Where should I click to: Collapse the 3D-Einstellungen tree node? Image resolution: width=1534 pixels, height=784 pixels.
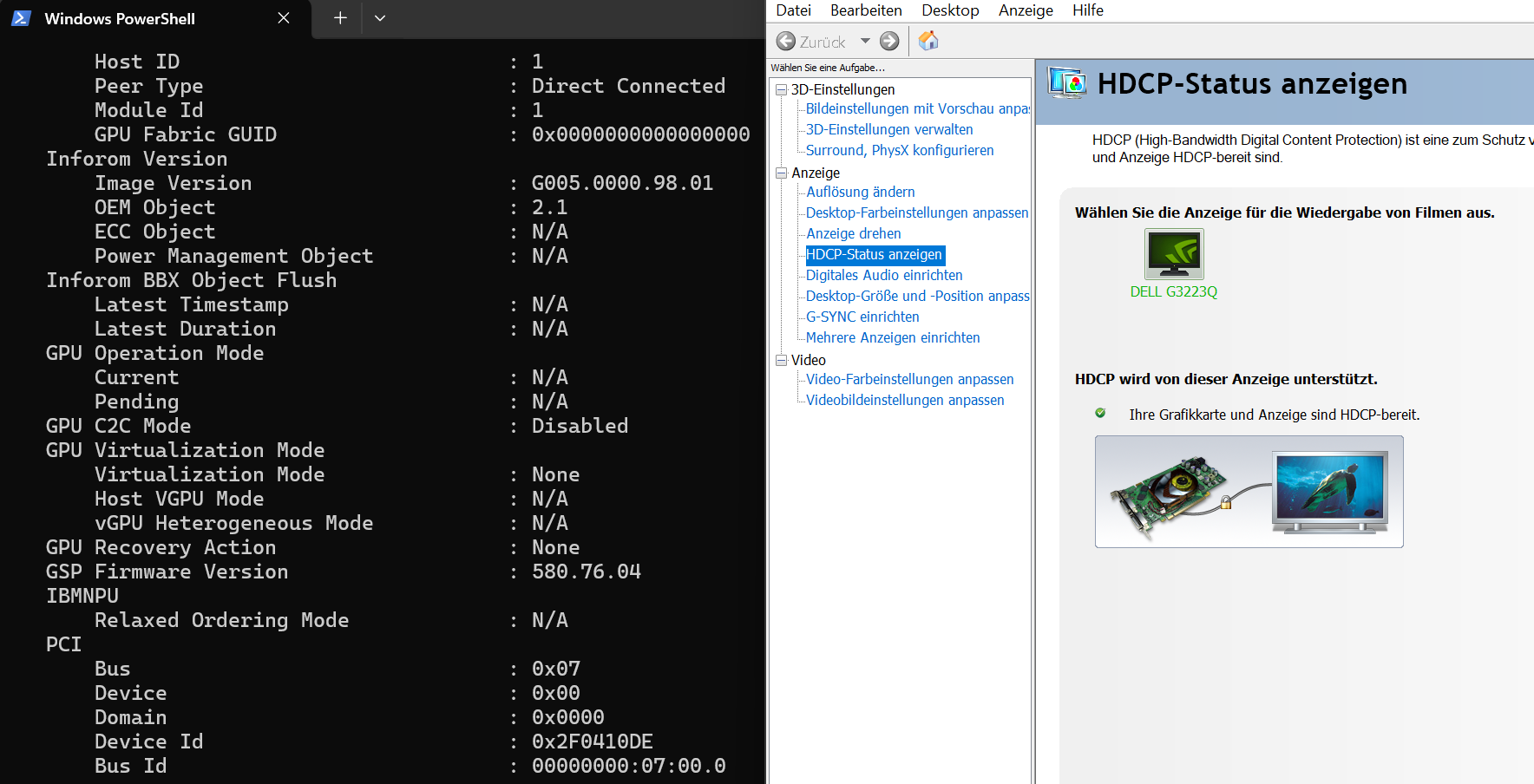pyautogui.click(x=781, y=89)
